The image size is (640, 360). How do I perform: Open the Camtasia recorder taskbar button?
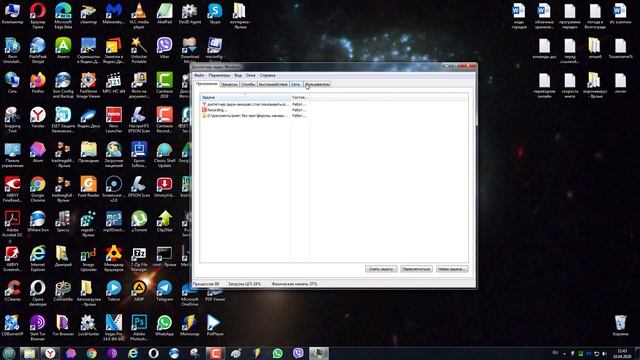[216, 353]
